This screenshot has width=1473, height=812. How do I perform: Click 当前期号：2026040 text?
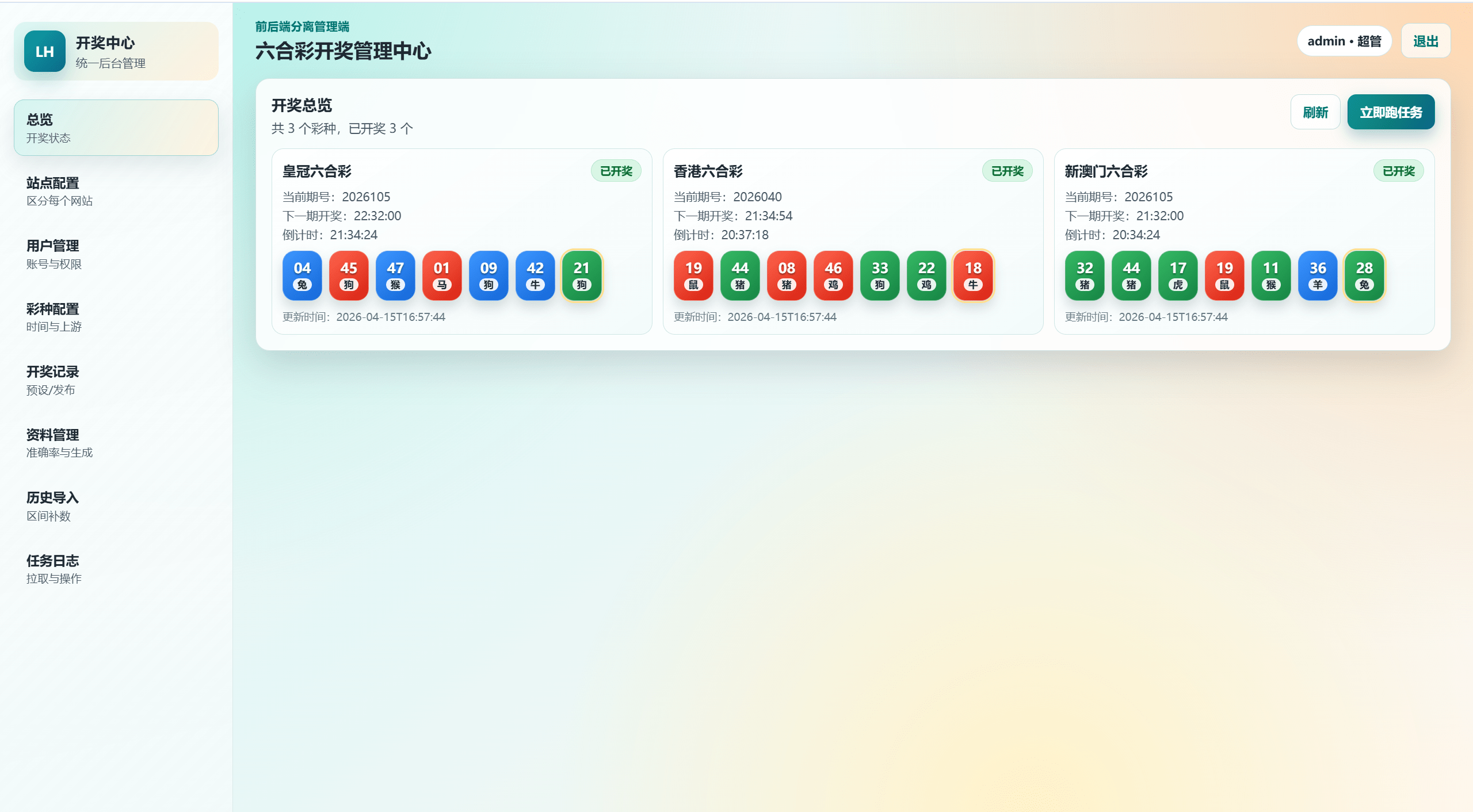[x=728, y=197]
